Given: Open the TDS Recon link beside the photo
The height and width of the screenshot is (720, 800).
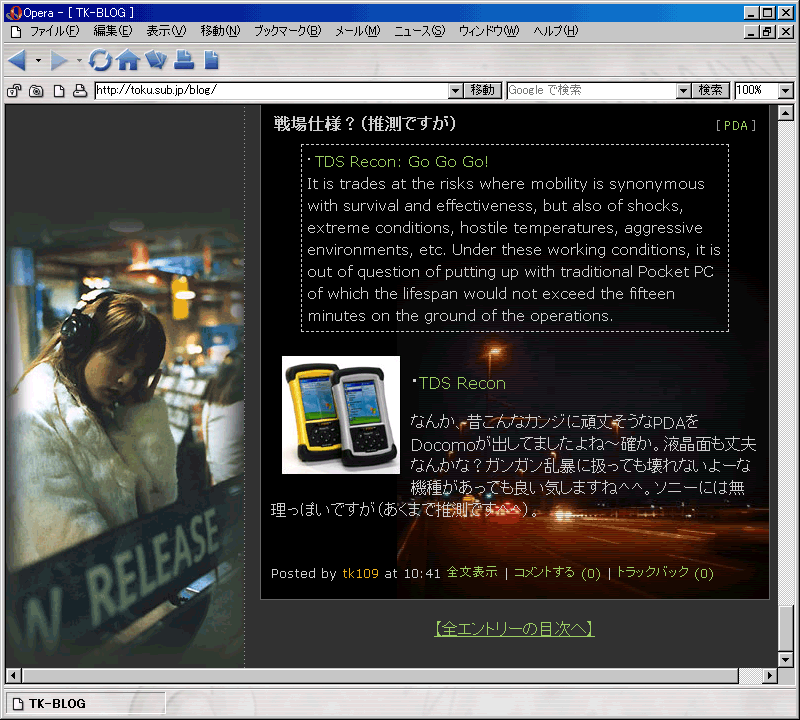Looking at the screenshot, I should click(x=462, y=383).
